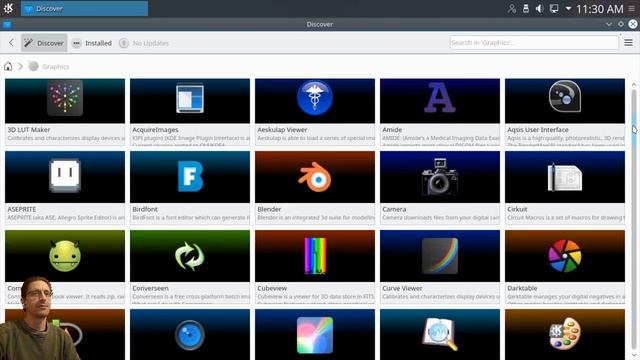
Task: Open the 3D LUT Maker app icon
Action: coord(65,98)
